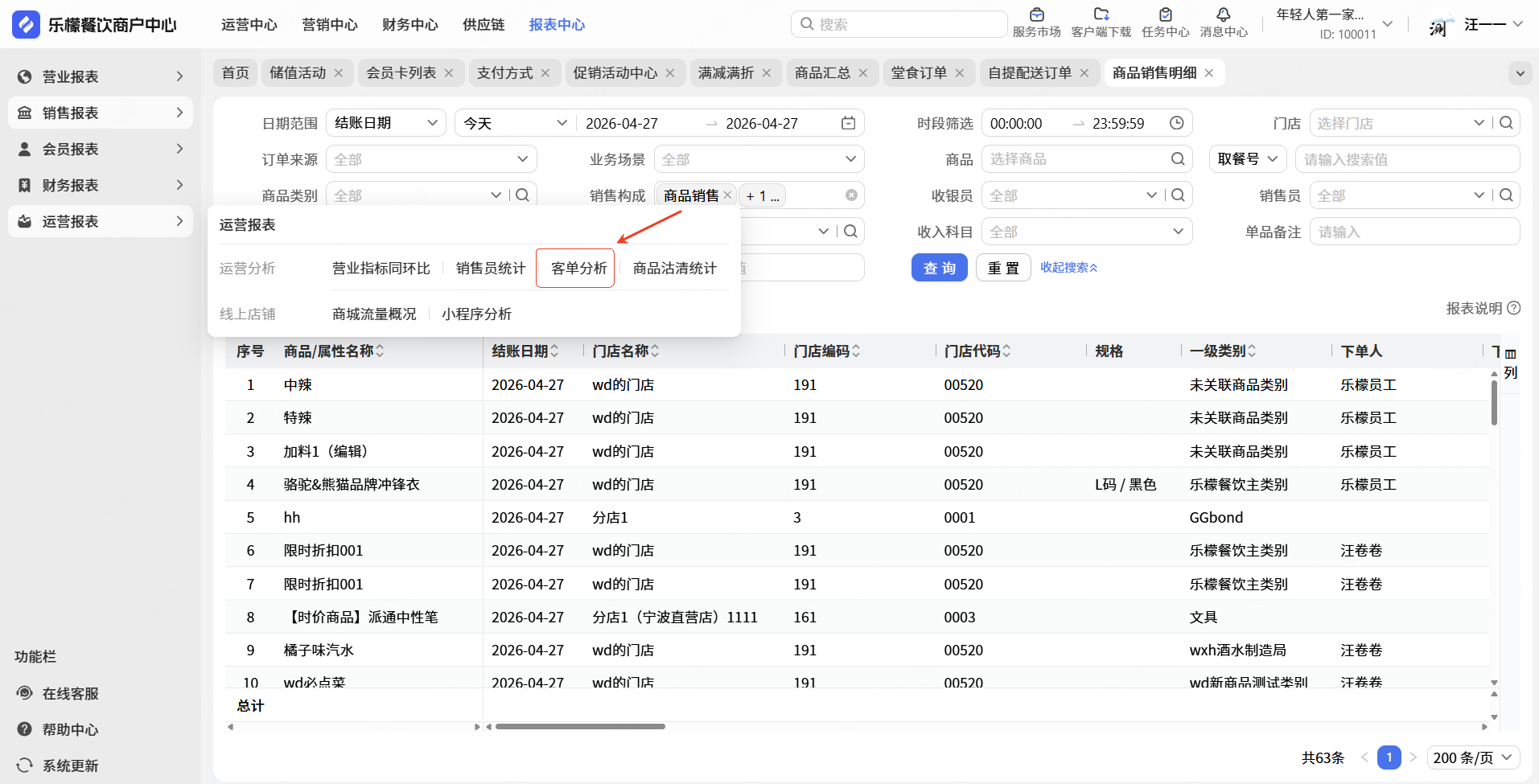This screenshot has height=784, width=1539.
Task: Click the 收起搜索 link
Action: pyautogui.click(x=1068, y=268)
